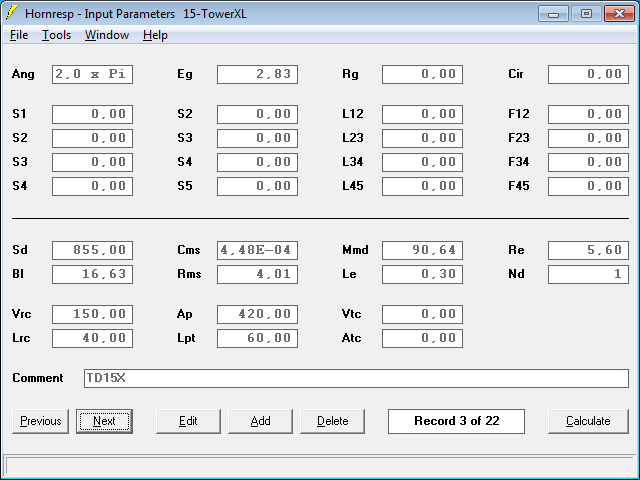Viewport: 640px width, 480px height.
Task: Click the Calculate button
Action: (x=588, y=421)
